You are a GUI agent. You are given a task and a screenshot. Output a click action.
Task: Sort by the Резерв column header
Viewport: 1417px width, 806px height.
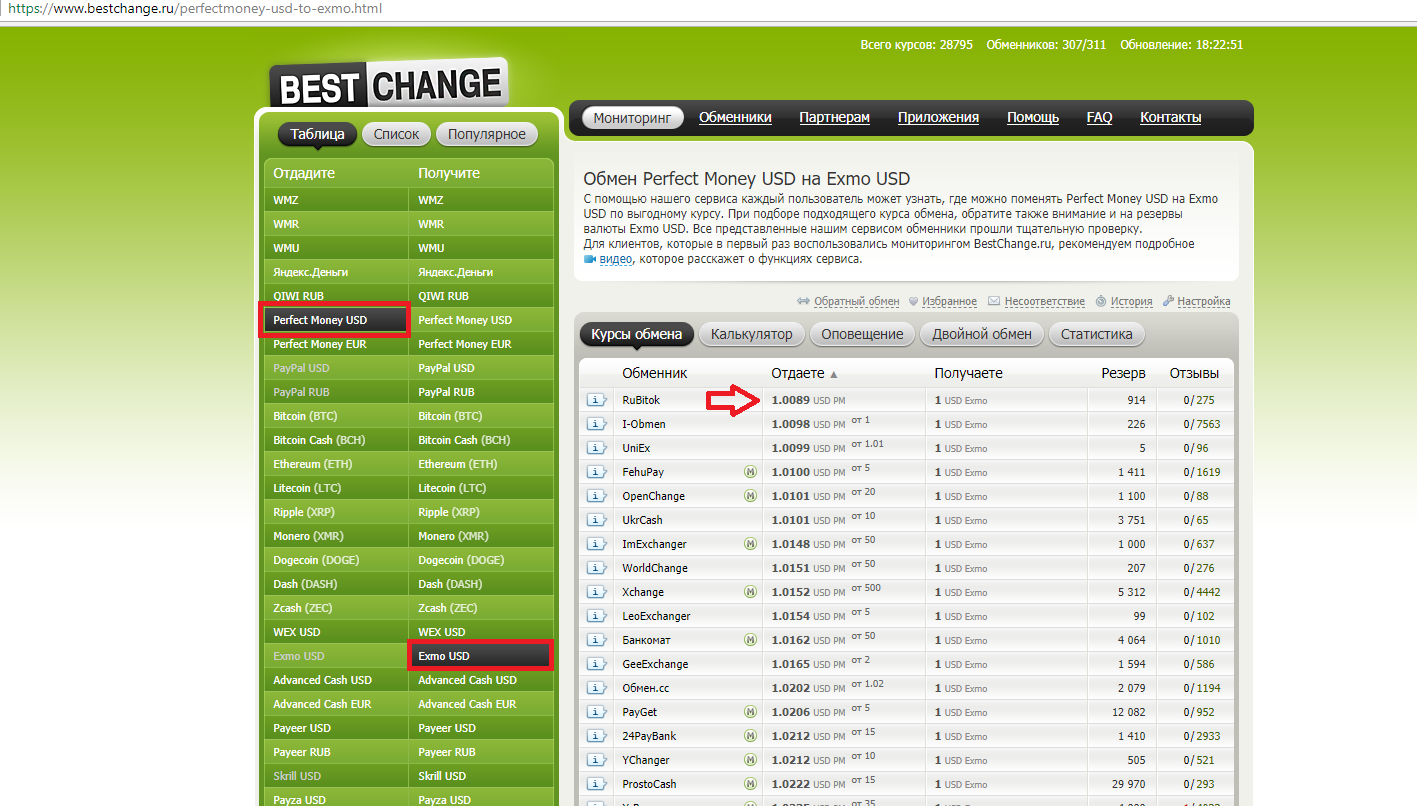(1123, 373)
